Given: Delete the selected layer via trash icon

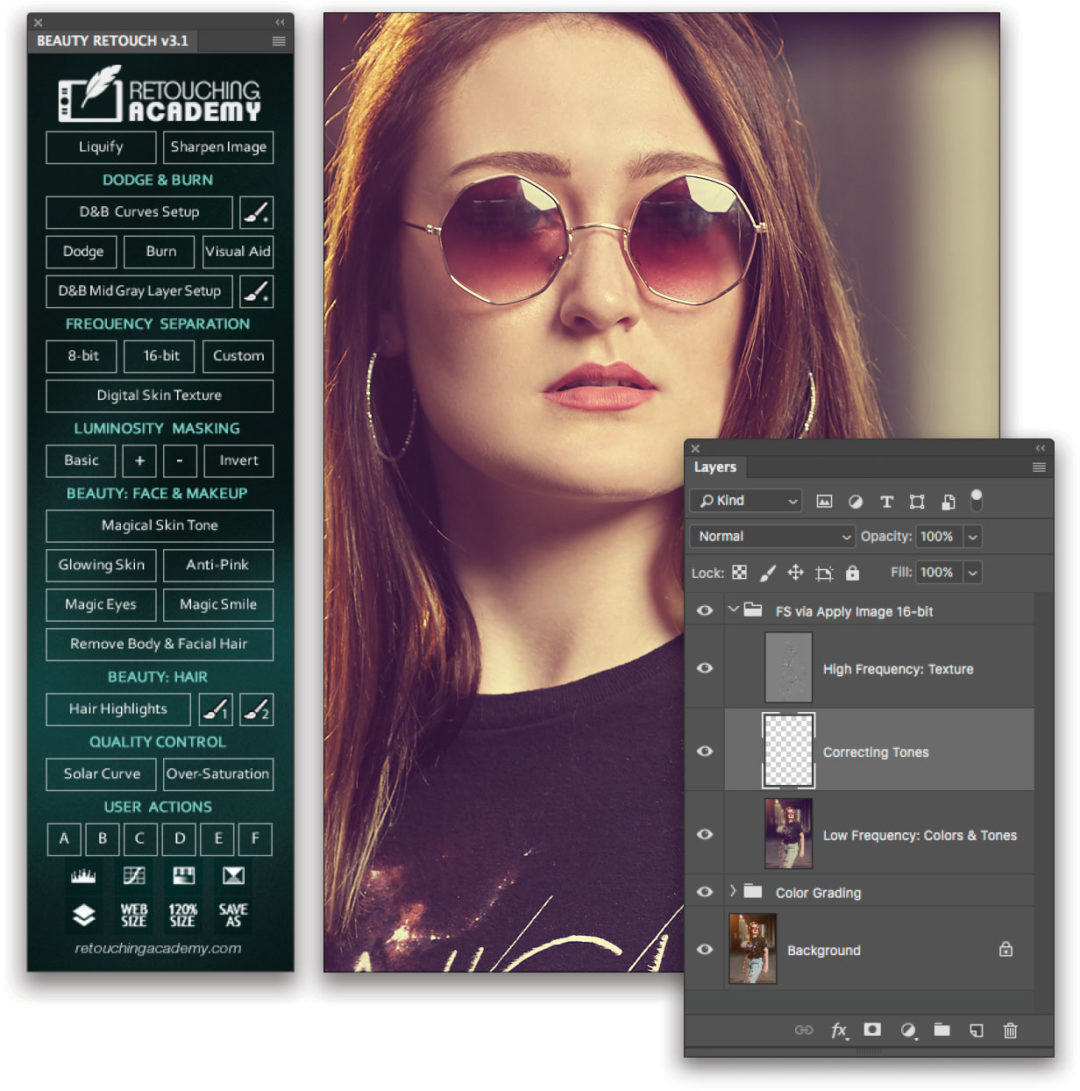Looking at the screenshot, I should click(x=1010, y=1030).
